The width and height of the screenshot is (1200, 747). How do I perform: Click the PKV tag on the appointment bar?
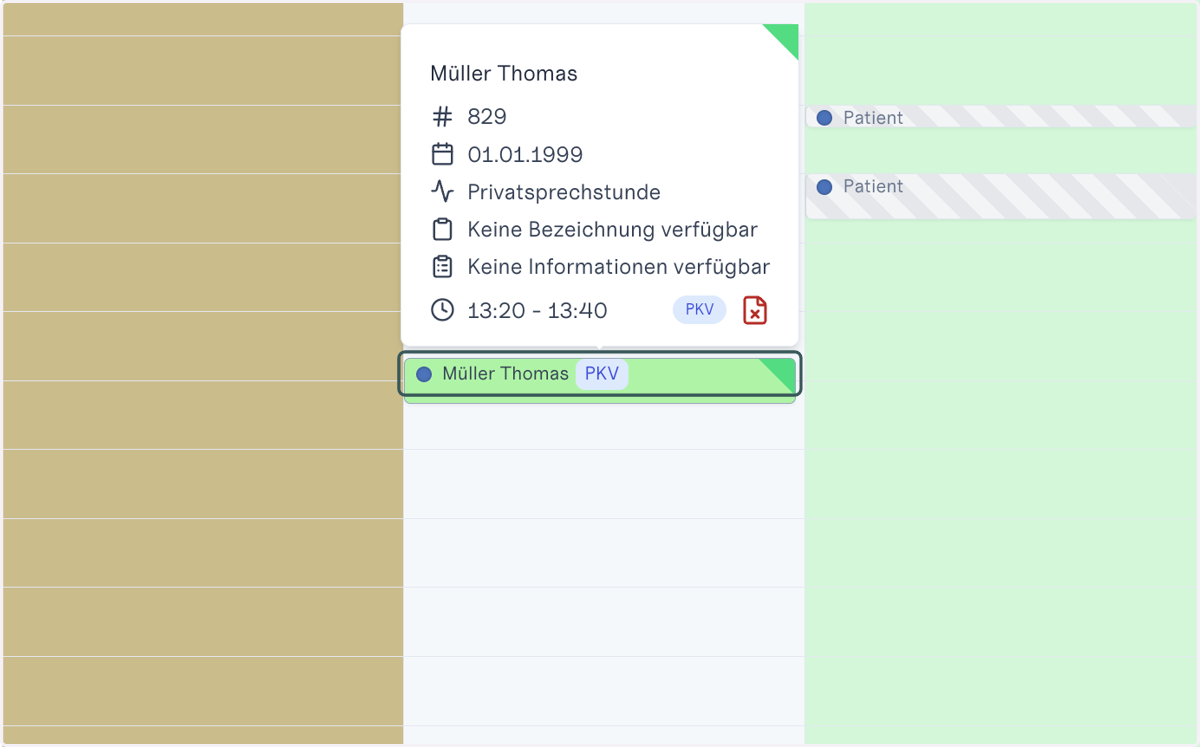602,374
